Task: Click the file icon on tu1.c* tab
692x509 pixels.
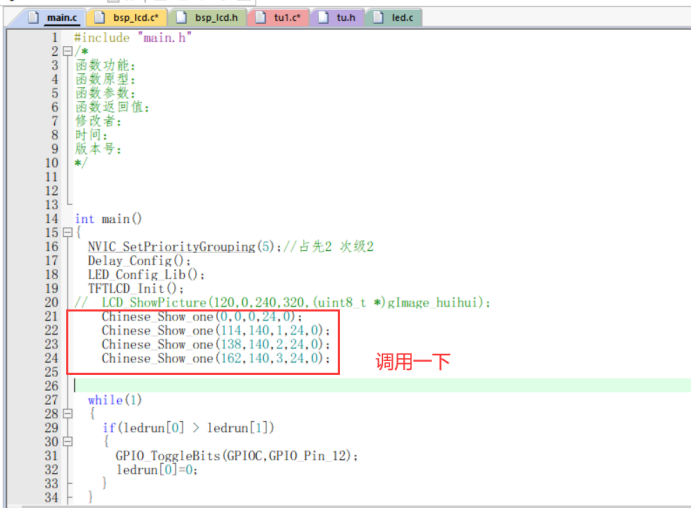Action: pos(261,18)
